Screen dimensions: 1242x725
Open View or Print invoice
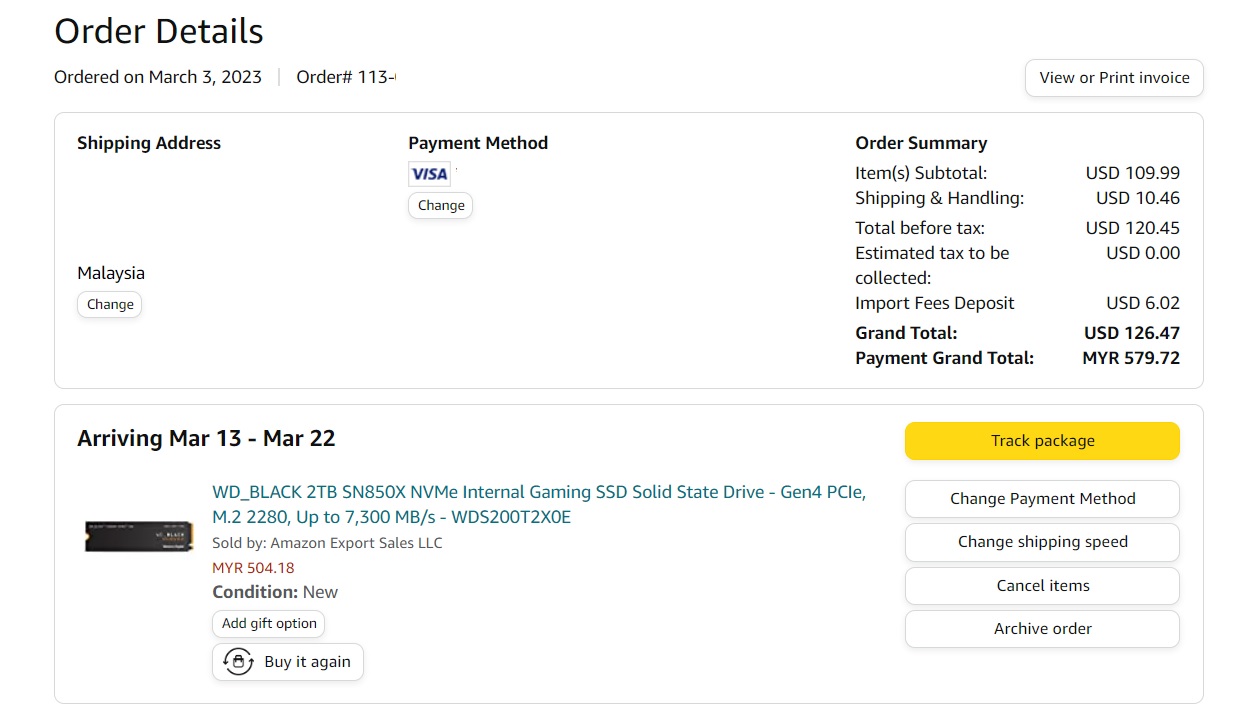[x=1114, y=78]
